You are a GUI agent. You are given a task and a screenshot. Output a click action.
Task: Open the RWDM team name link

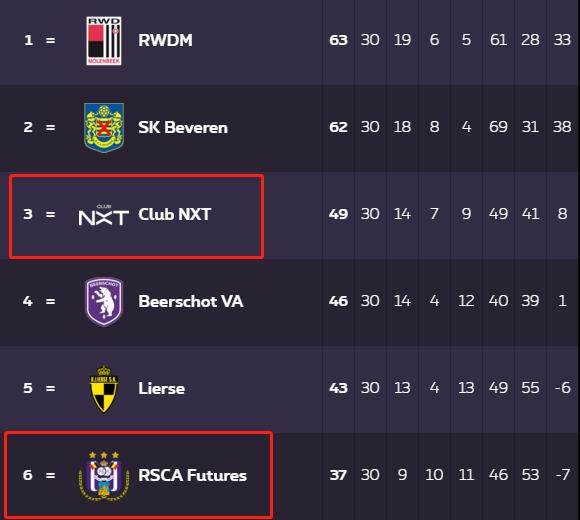pyautogui.click(x=165, y=40)
